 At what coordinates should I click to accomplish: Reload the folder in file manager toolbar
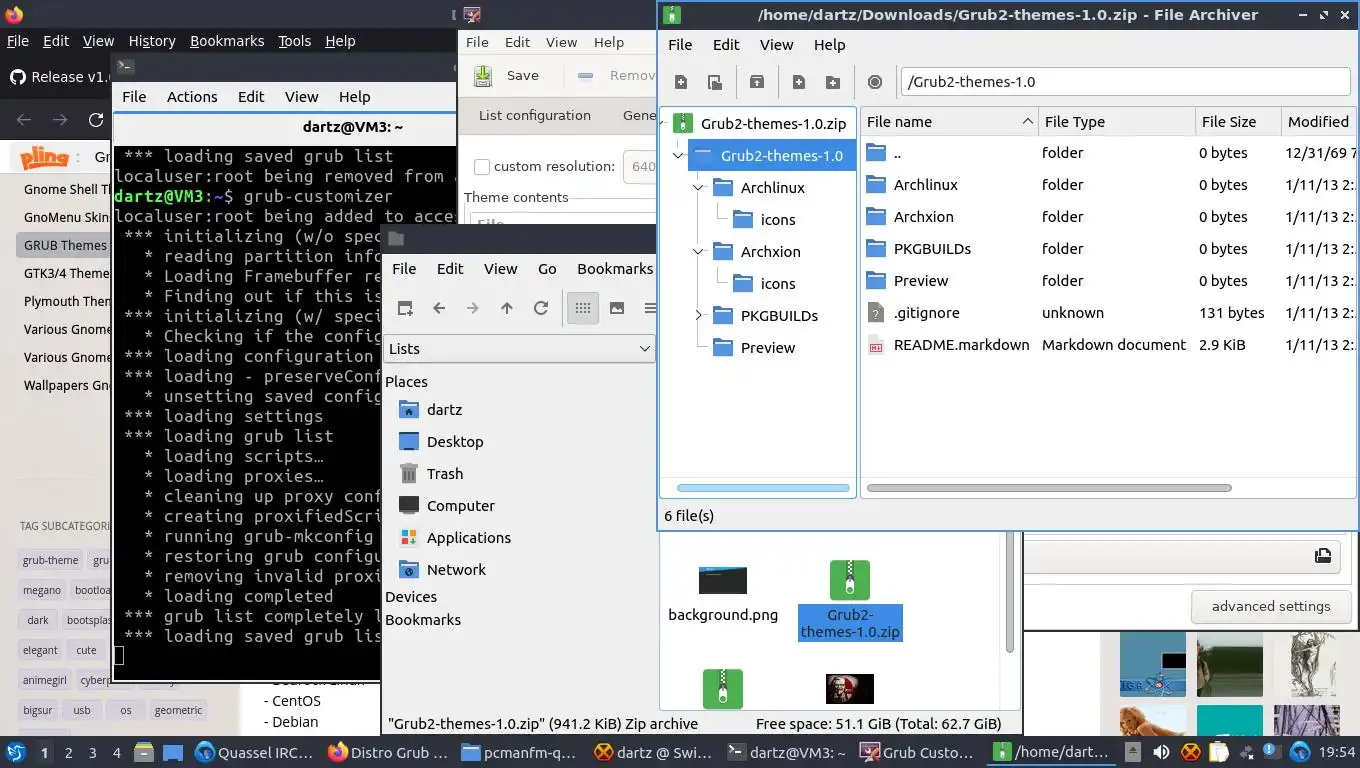[541, 308]
